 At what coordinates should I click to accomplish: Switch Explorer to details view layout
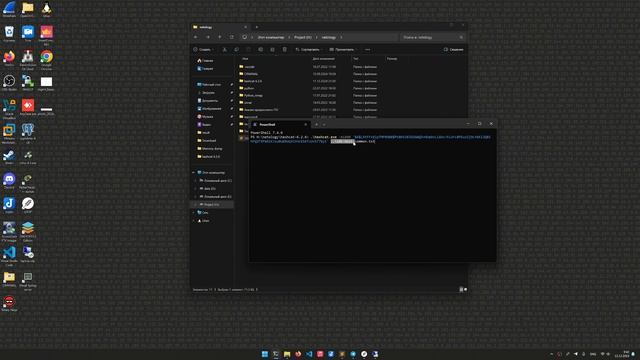tap(461, 289)
